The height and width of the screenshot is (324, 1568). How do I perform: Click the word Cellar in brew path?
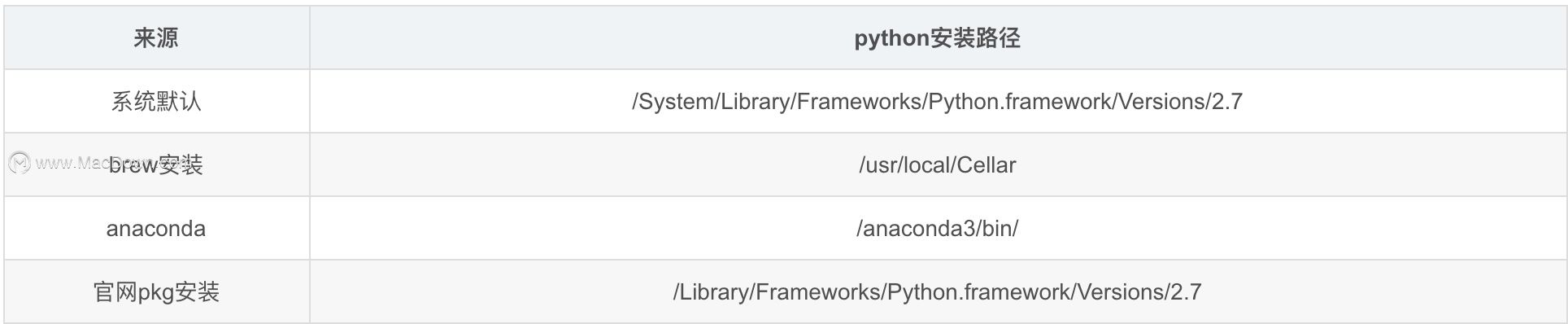point(987,165)
